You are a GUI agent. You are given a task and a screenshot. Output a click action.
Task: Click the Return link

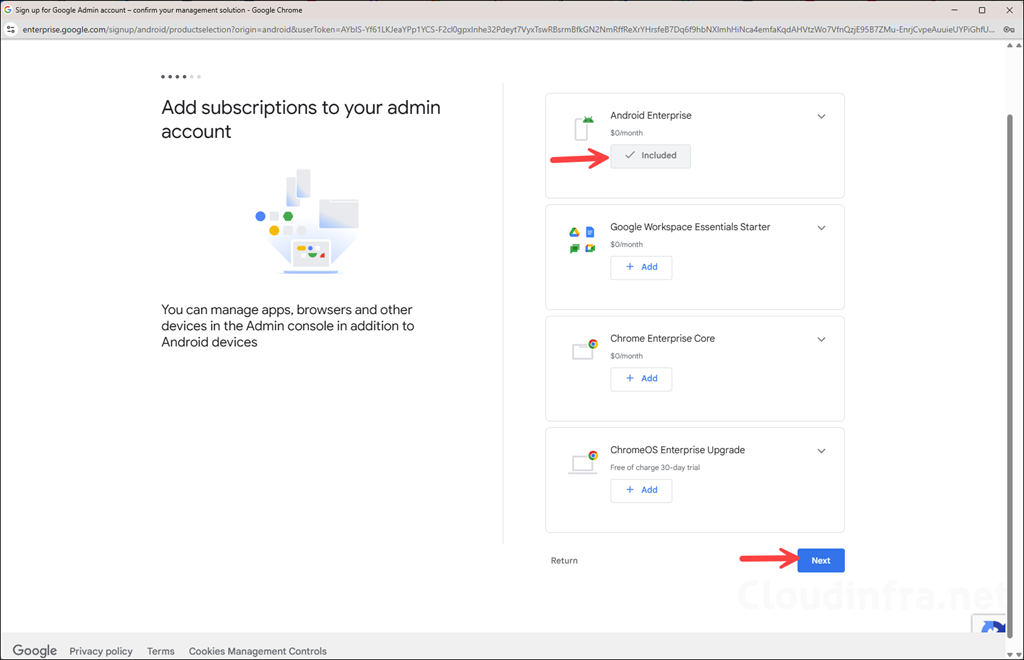click(x=564, y=560)
